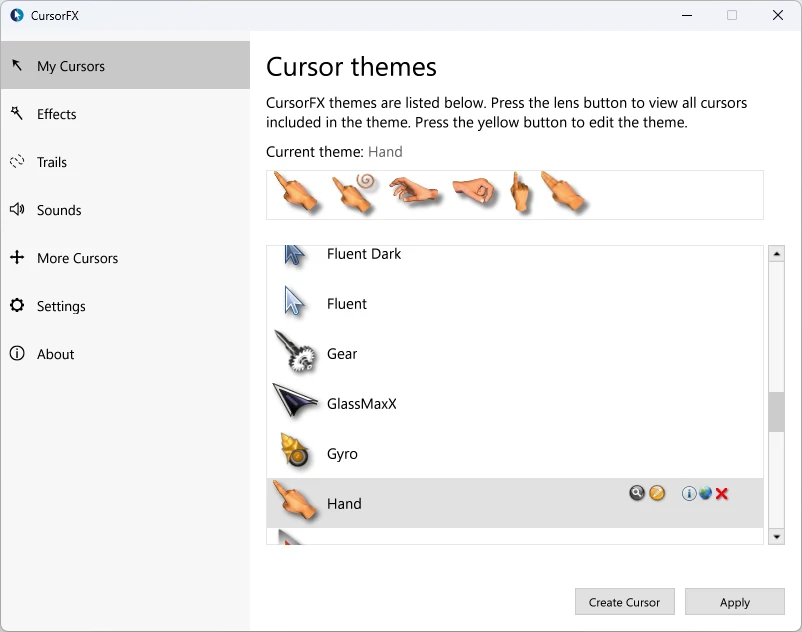The height and width of the screenshot is (632, 802).
Task: Click the More Cursors plus icon
Action: [17, 257]
